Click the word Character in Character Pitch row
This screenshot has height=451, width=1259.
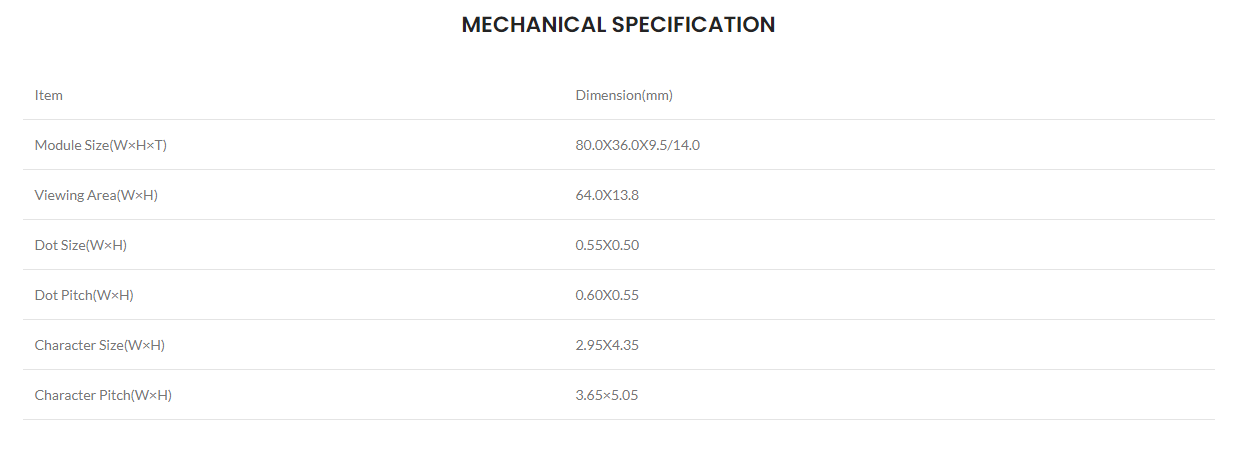(x=65, y=395)
